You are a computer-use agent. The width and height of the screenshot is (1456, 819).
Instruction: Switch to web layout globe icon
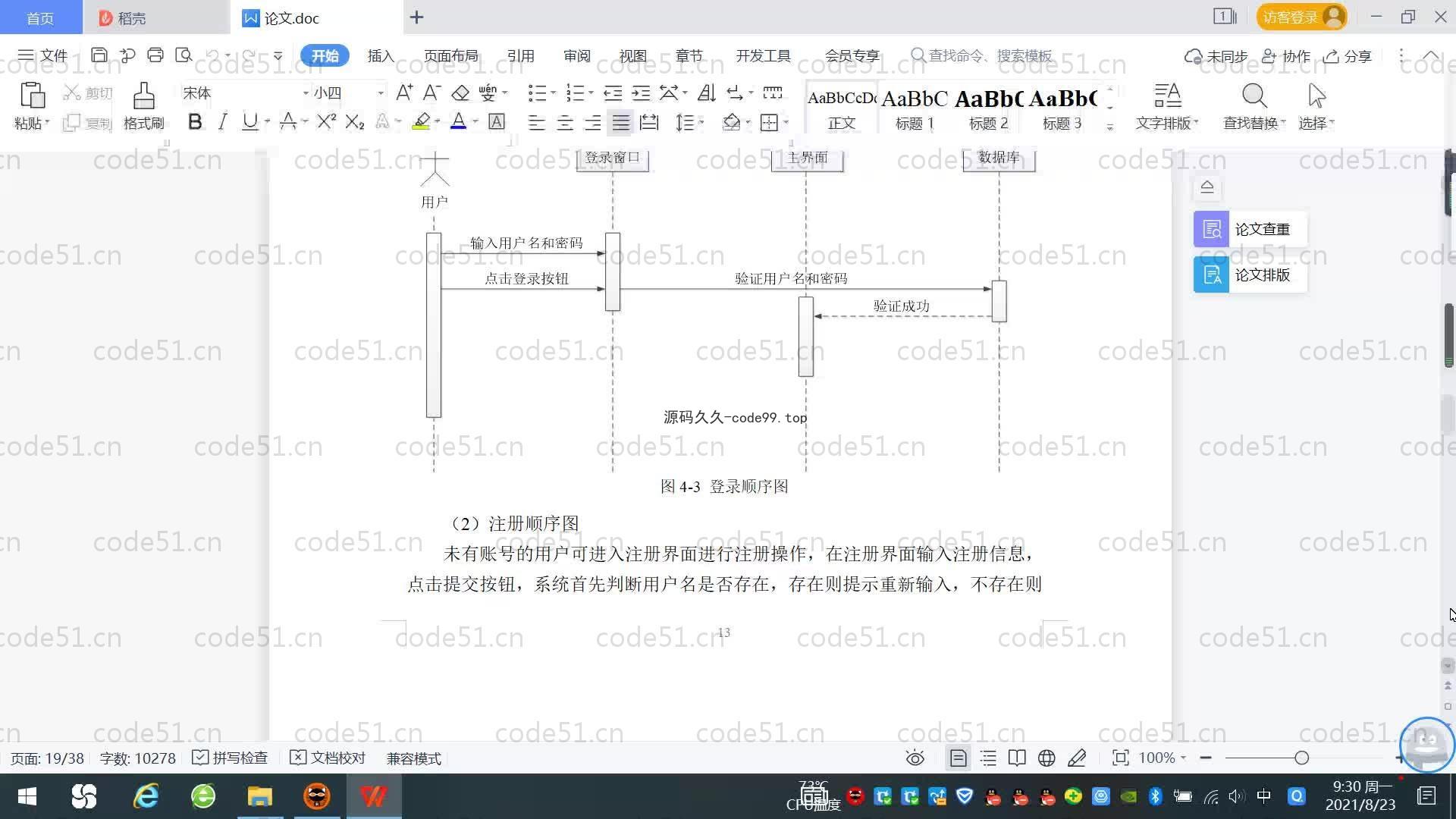click(1046, 758)
